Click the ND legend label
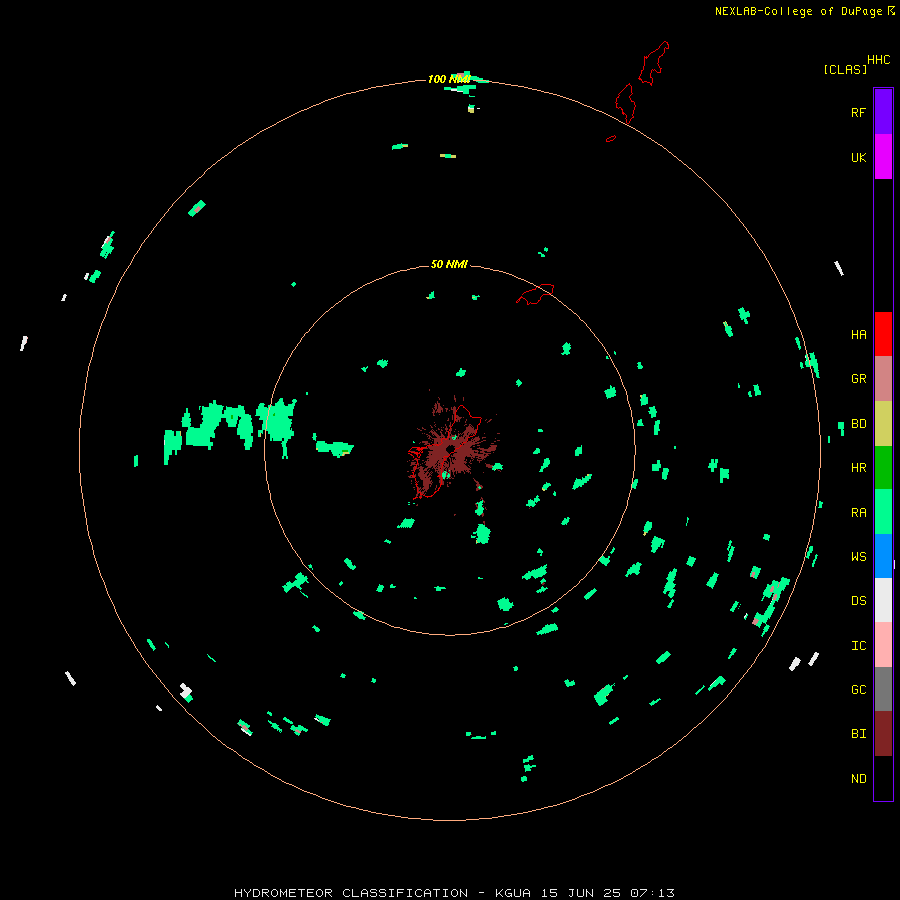 [x=858, y=778]
